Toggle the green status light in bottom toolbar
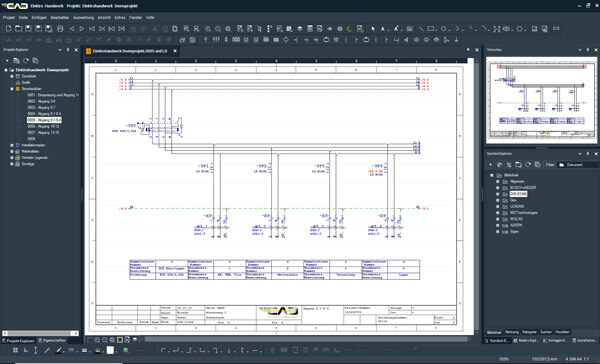This screenshot has height=364, width=600. (x=126, y=350)
